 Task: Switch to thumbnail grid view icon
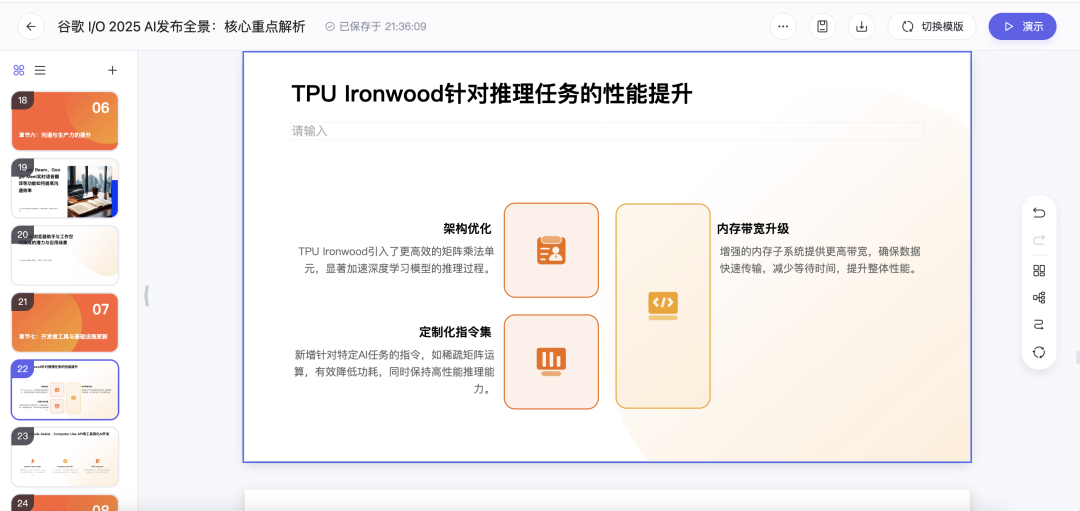pos(19,70)
